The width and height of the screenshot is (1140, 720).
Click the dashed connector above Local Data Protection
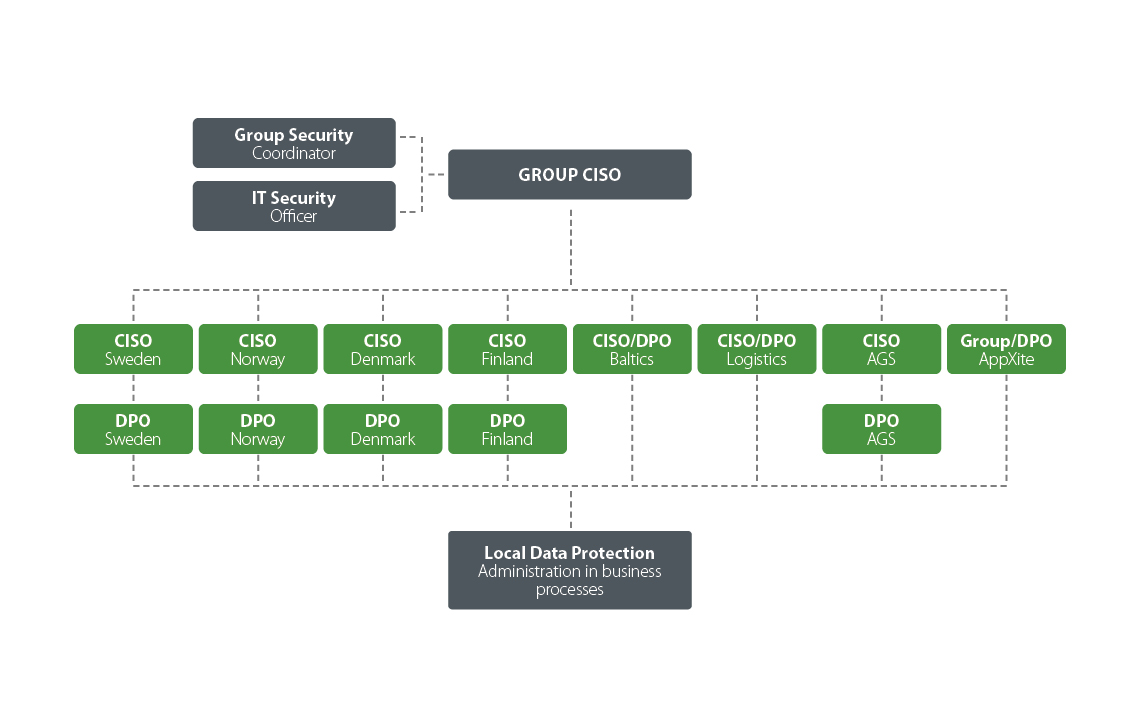coord(571,508)
